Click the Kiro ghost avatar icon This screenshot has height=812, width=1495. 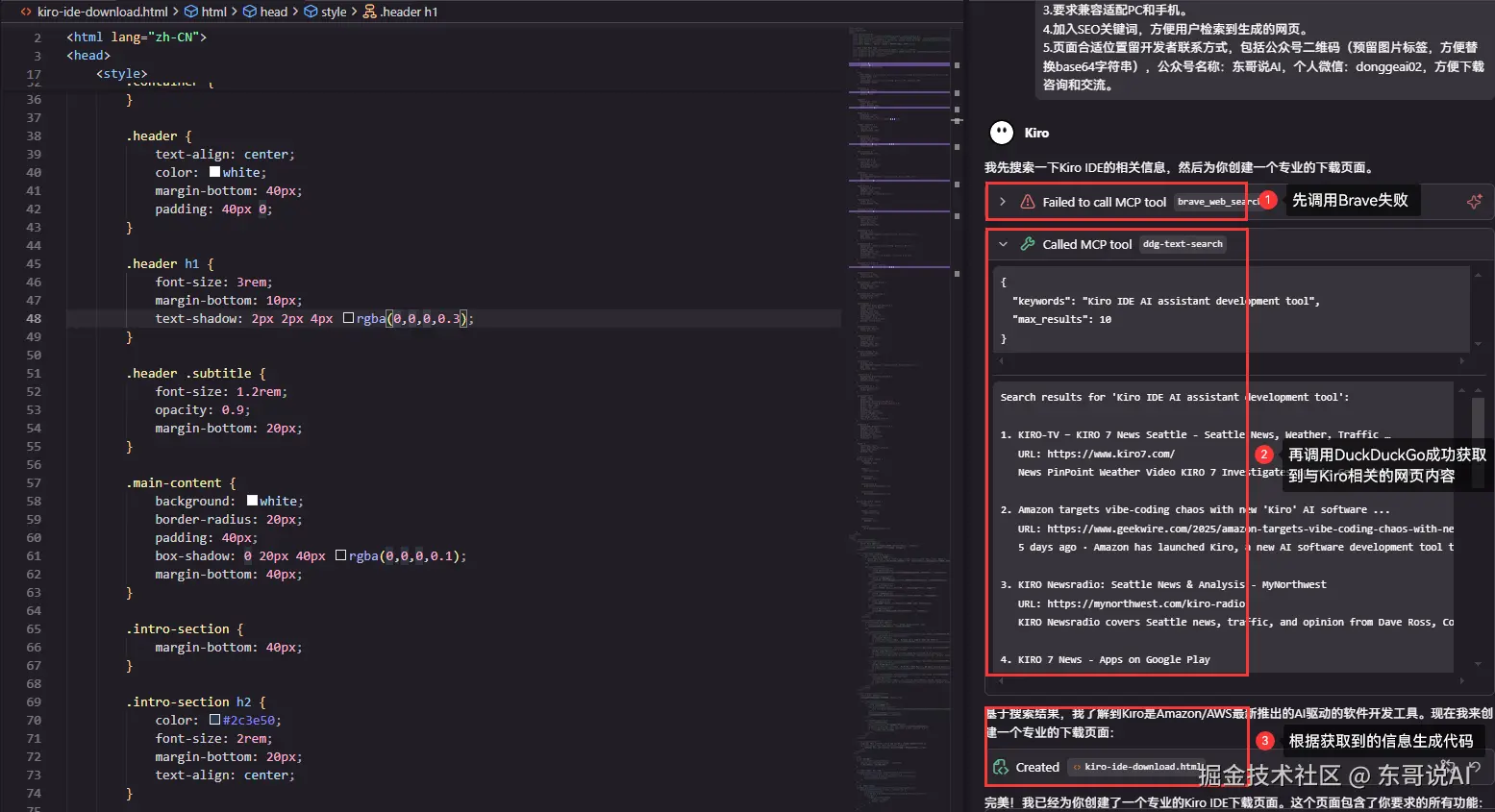[x=1002, y=133]
